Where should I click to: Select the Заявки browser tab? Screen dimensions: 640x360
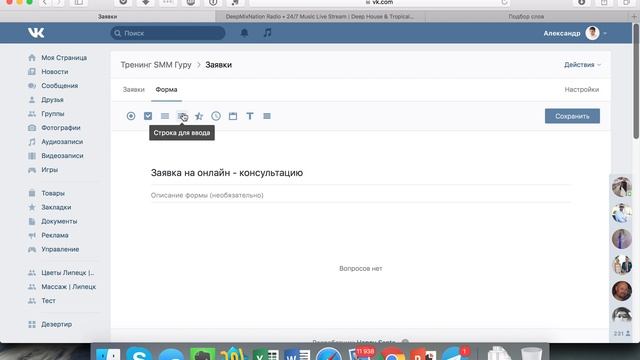(107, 16)
